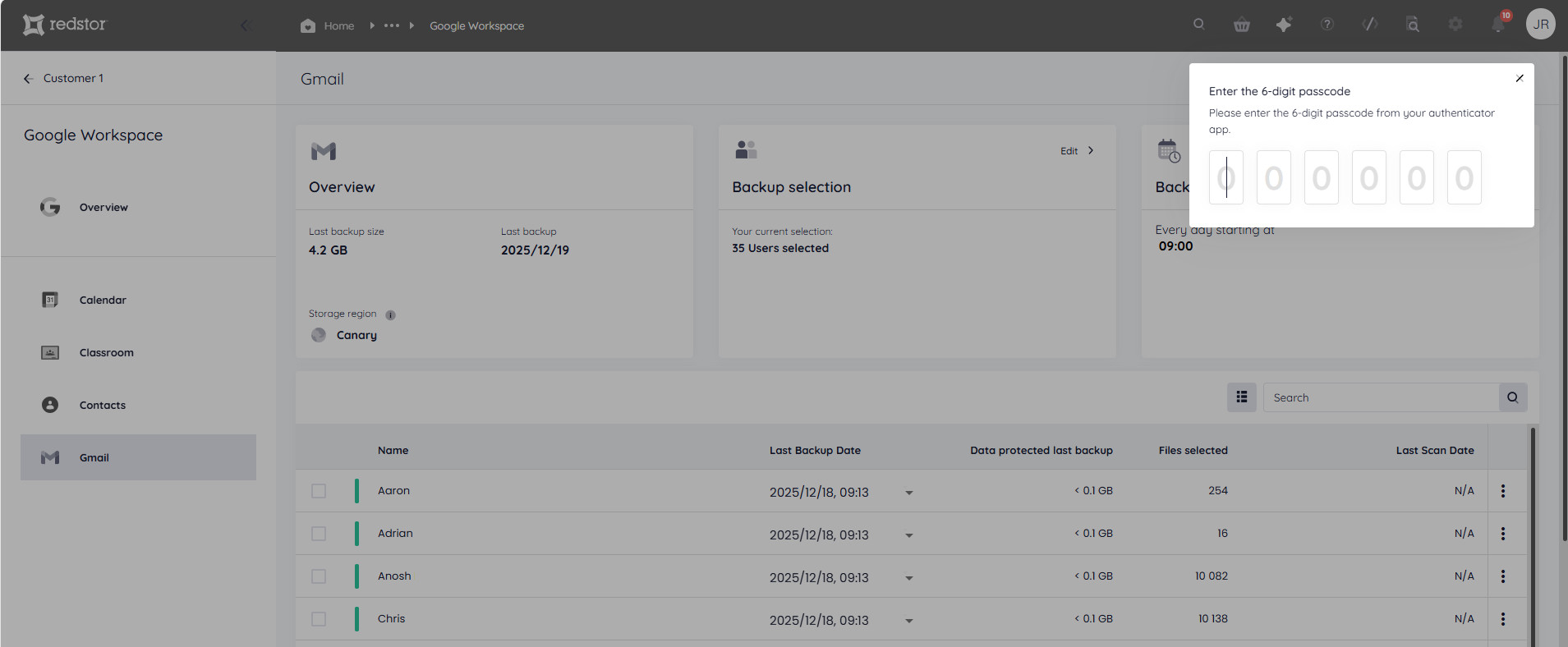Expand the breadcrumb ellipsis
The image size is (1568, 647).
pos(392,25)
